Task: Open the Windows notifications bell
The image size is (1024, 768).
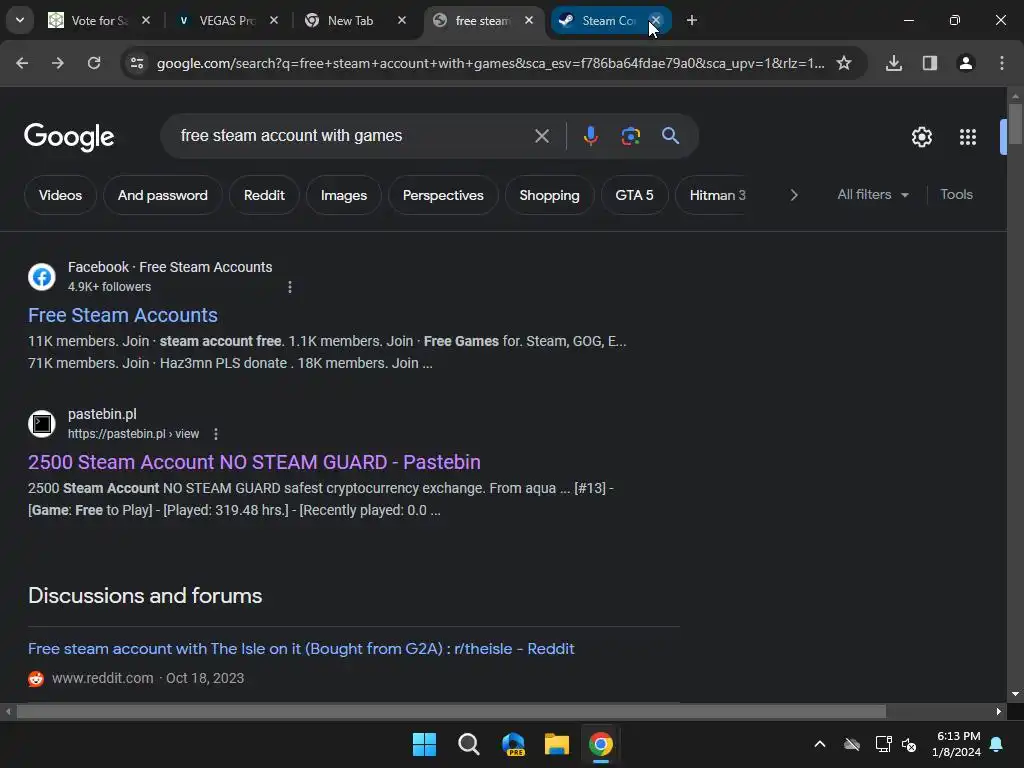Action: pos(997,744)
